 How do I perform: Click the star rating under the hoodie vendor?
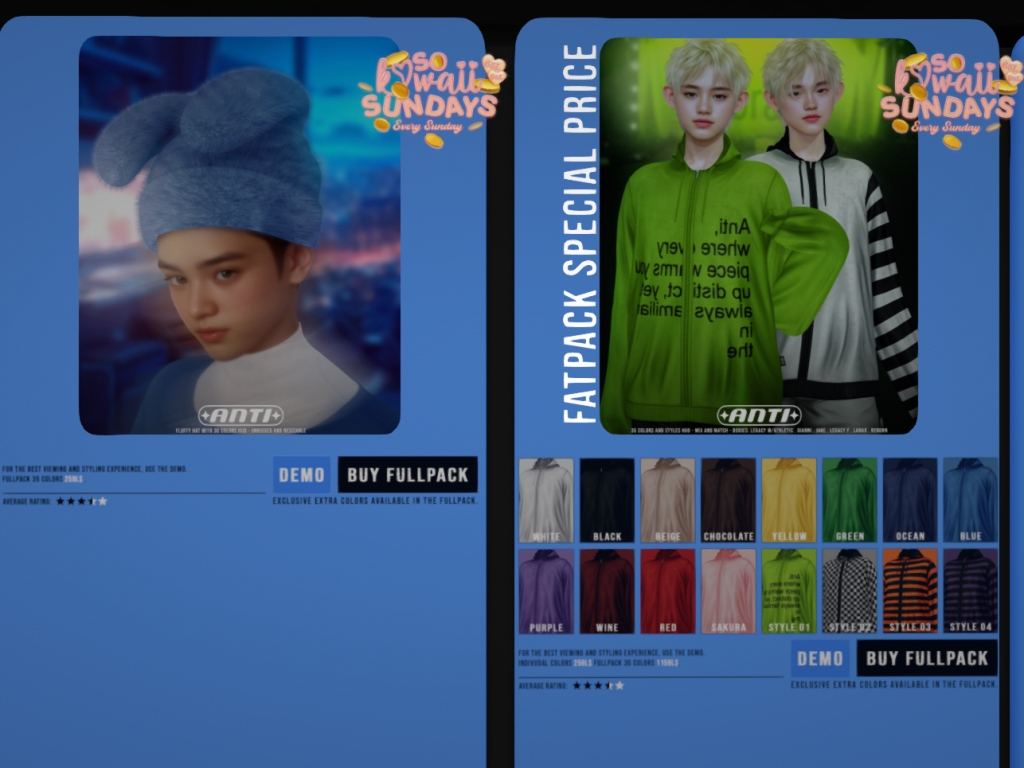tap(598, 686)
